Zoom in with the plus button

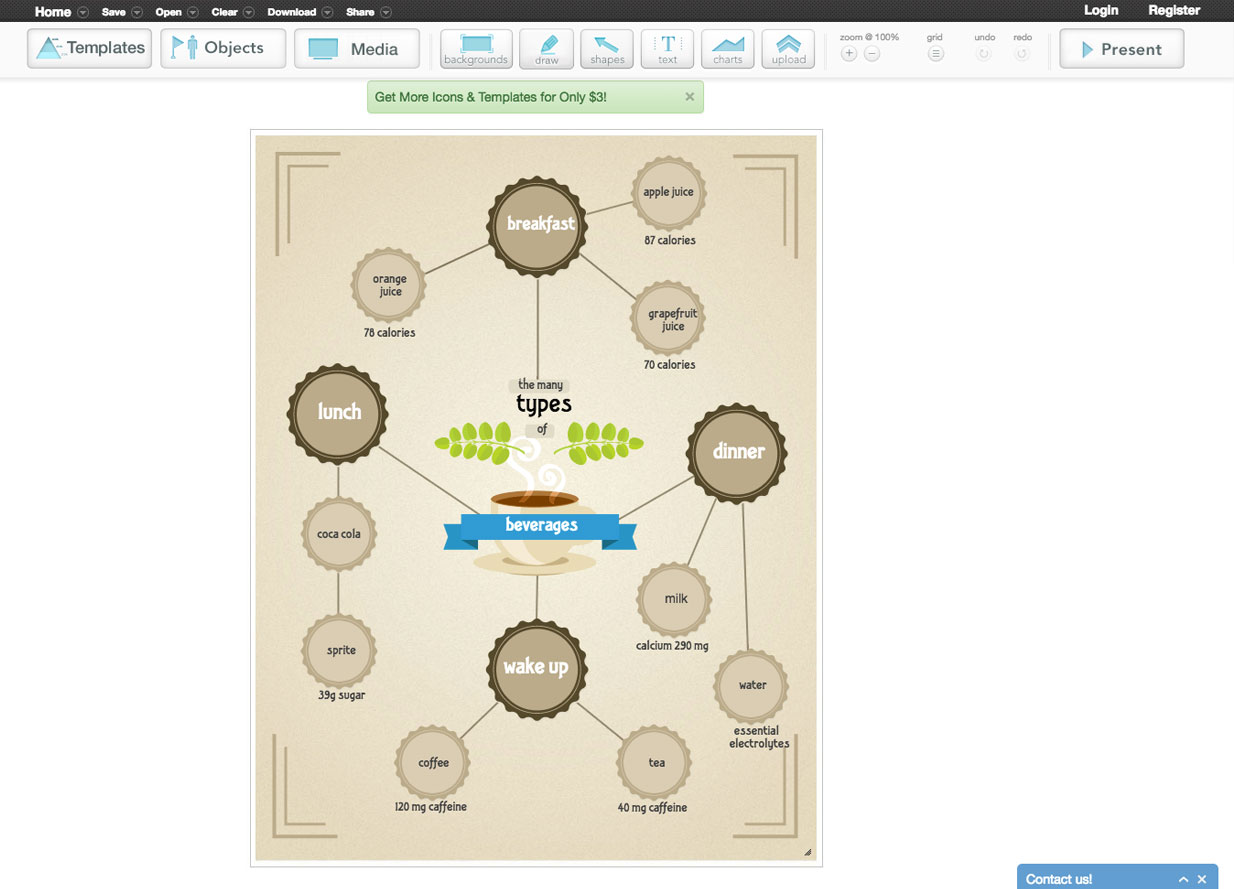click(849, 54)
